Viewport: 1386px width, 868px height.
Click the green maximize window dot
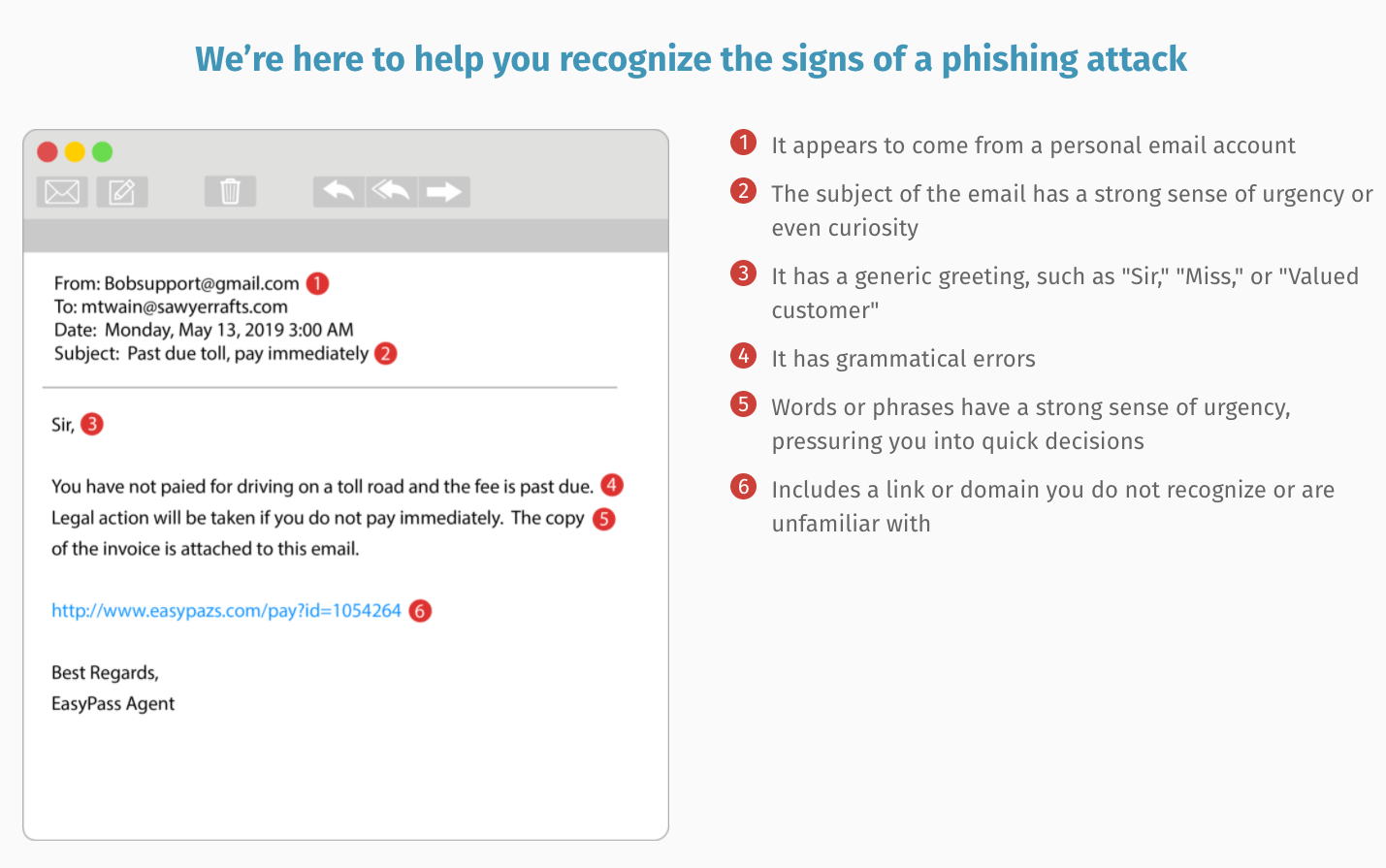[x=102, y=152]
